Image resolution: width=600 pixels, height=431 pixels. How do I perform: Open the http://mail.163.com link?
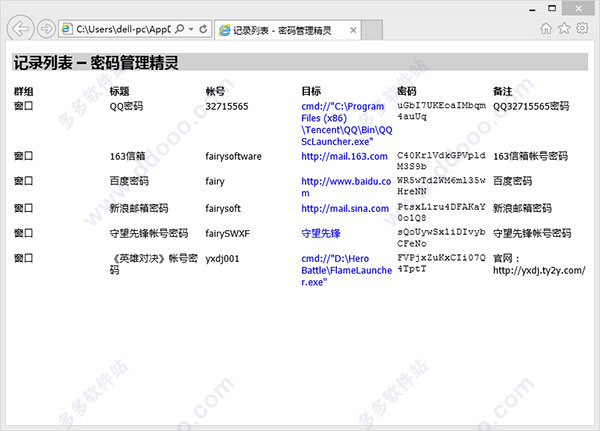pyautogui.click(x=344, y=156)
